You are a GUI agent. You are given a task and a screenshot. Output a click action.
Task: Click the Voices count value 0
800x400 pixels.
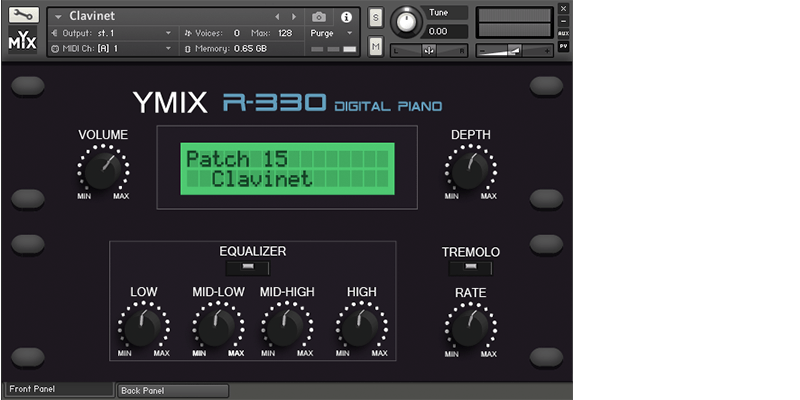237,33
